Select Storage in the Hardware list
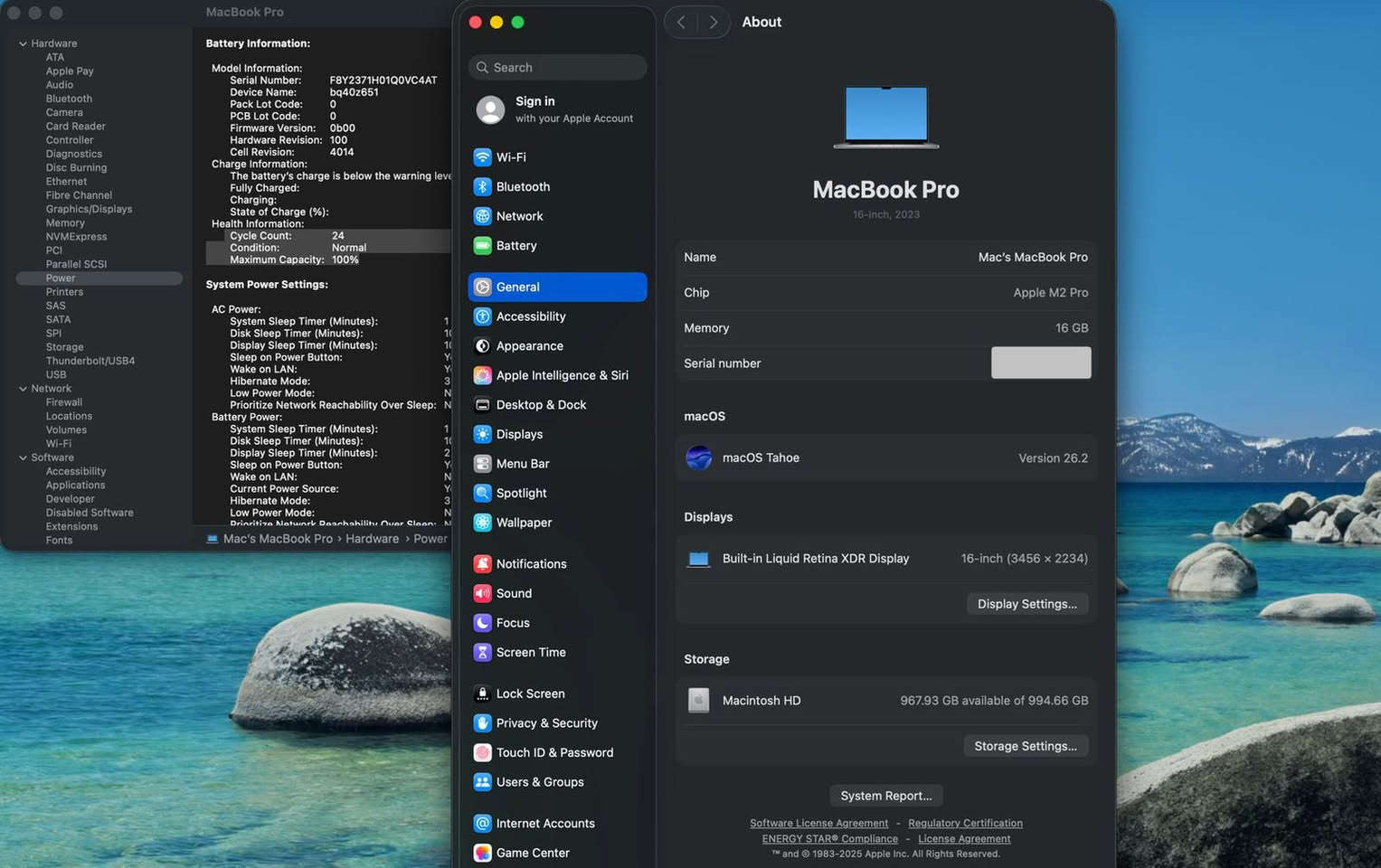This screenshot has height=868, width=1381. click(64, 347)
